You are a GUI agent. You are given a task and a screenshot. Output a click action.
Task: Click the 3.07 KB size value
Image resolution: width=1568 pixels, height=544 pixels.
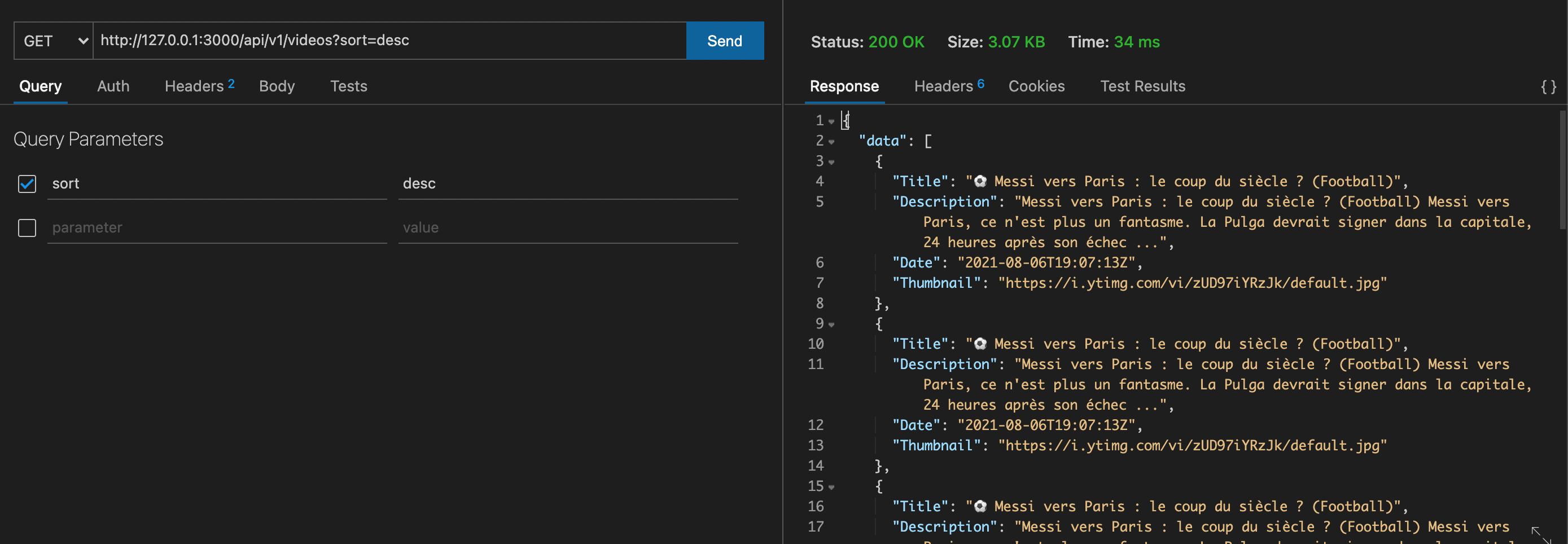[x=1016, y=42]
